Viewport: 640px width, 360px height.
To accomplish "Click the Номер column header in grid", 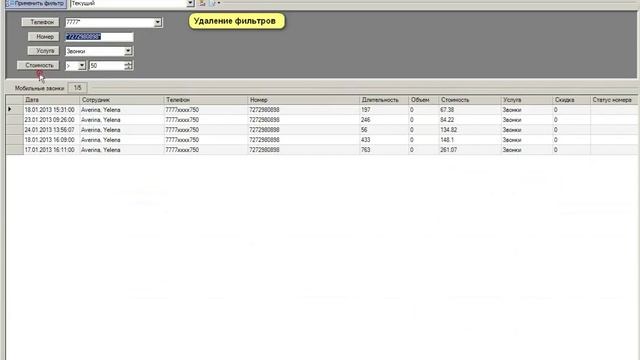I will [x=304, y=100].
